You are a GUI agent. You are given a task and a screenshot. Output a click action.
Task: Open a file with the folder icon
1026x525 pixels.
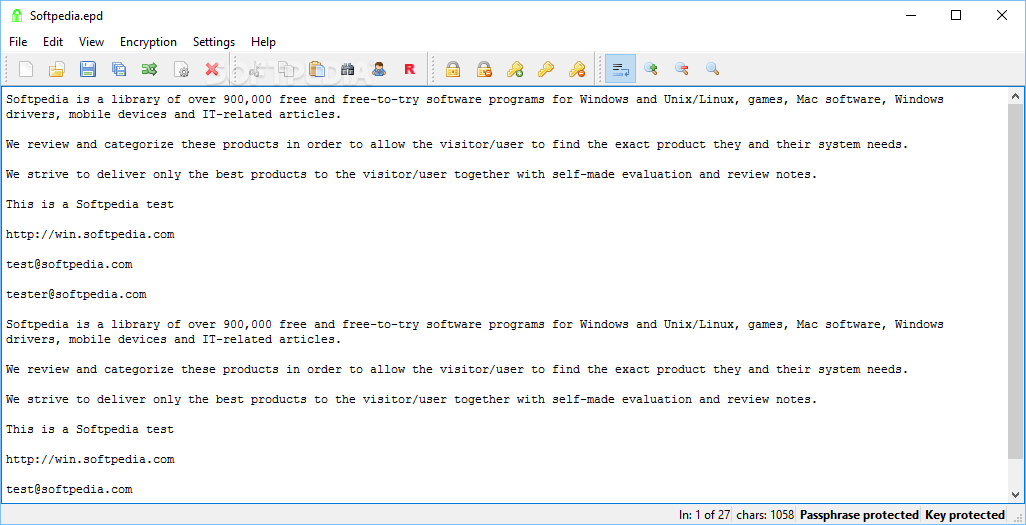click(x=57, y=69)
